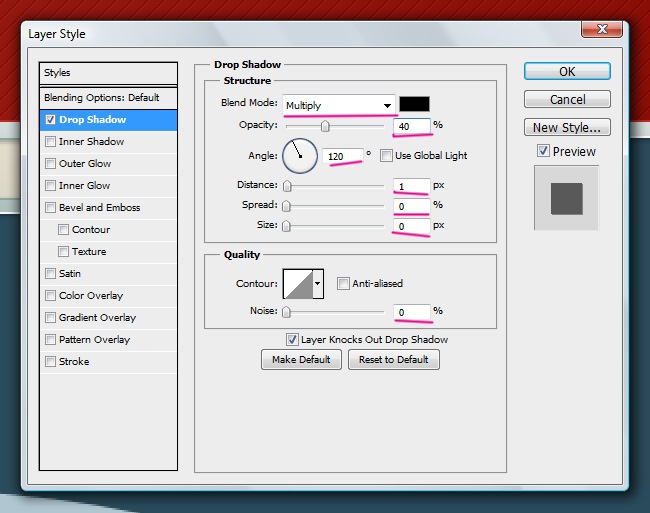
Task: Enable the Use Global Light checkbox
Action: coord(387,155)
